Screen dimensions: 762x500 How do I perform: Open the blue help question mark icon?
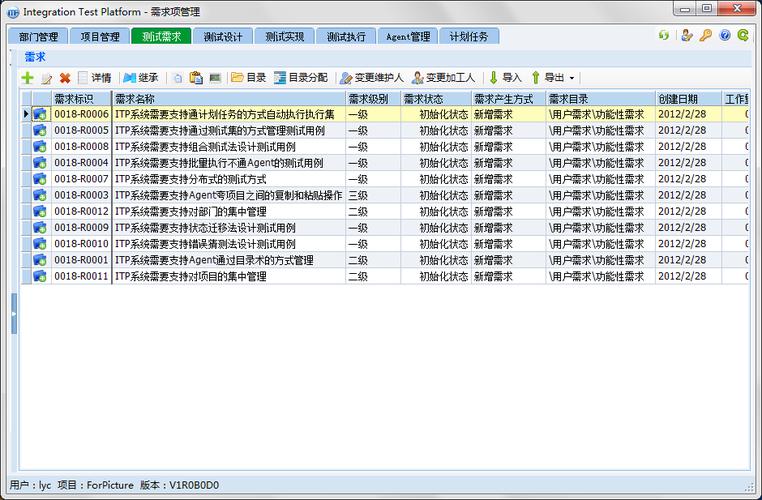pos(725,35)
